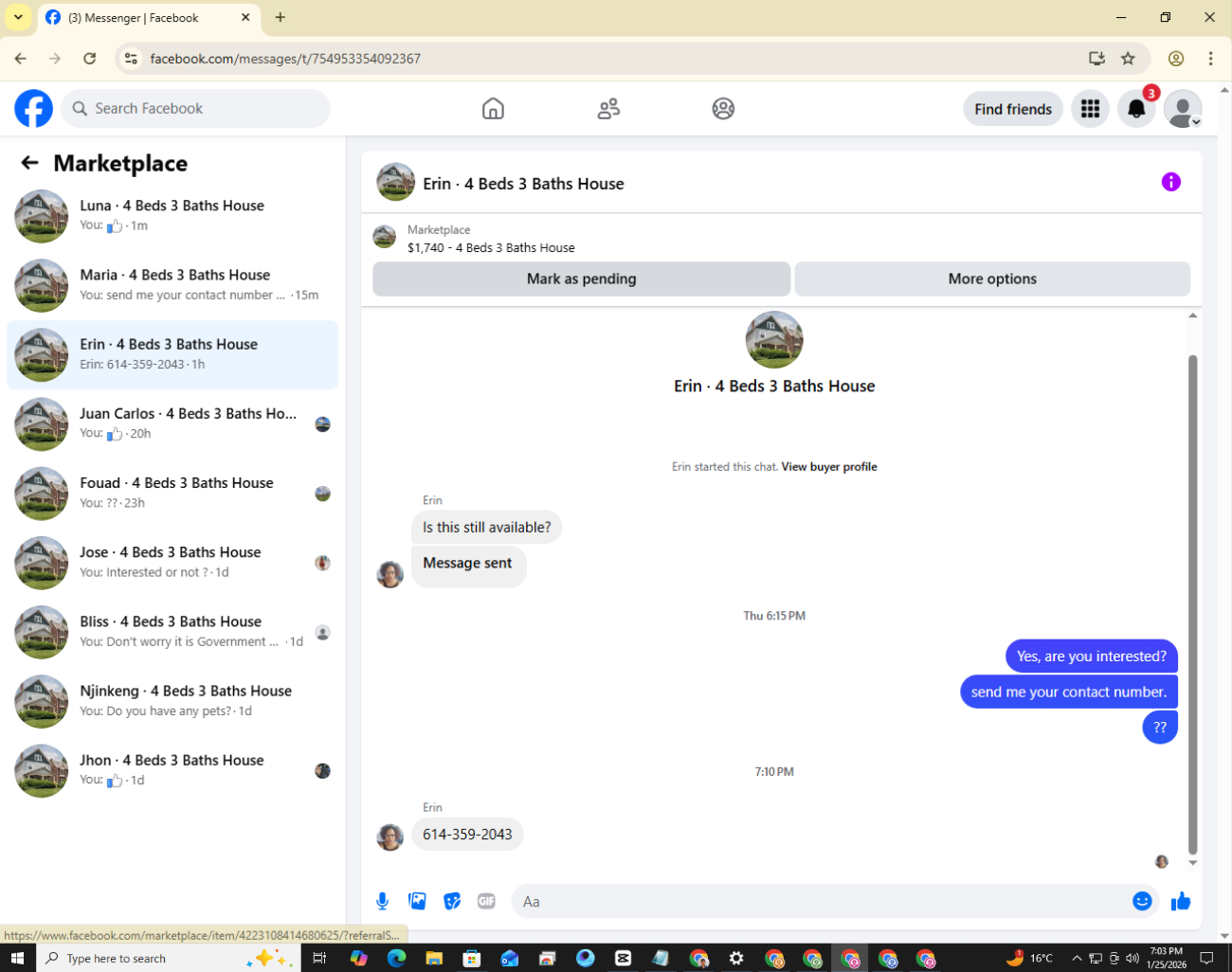This screenshot has height=972, width=1232.
Task: Open Microsoft Store from the taskbar
Action: [x=471, y=958]
